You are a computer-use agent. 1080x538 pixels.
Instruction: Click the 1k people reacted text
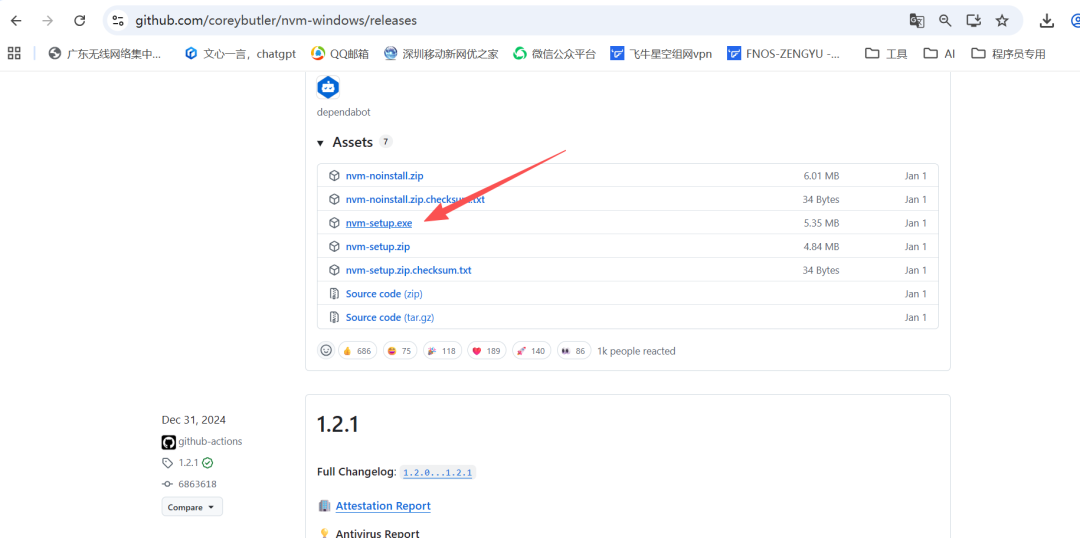[636, 351]
